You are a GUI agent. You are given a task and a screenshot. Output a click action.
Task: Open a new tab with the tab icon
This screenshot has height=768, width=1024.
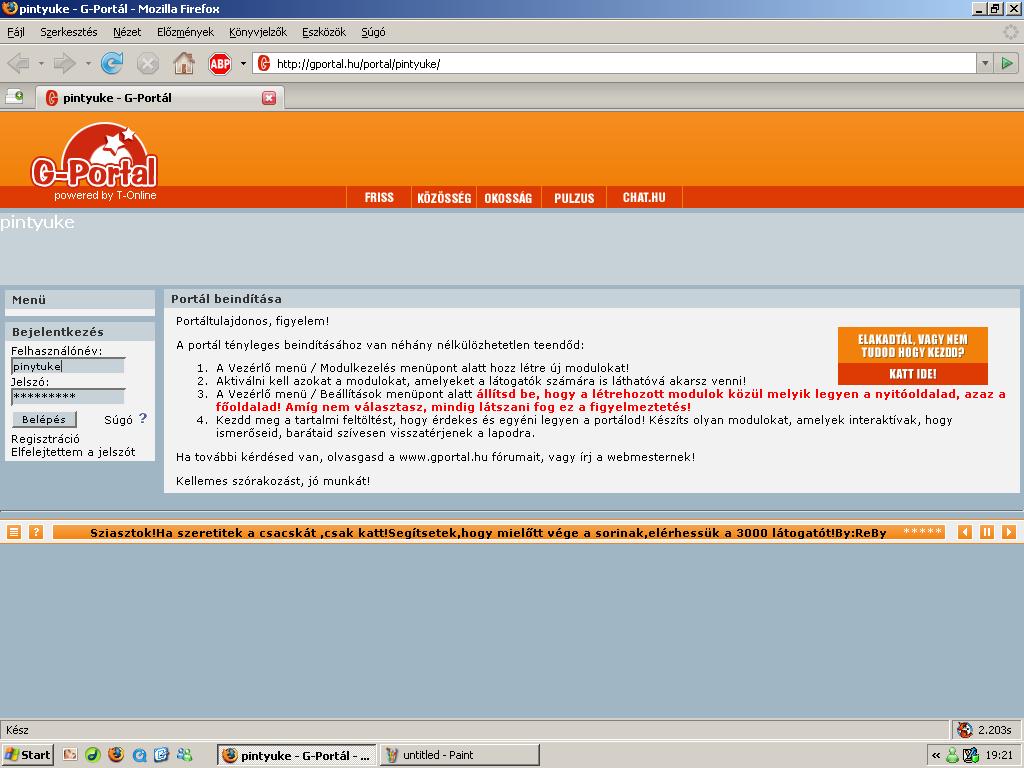(x=14, y=97)
